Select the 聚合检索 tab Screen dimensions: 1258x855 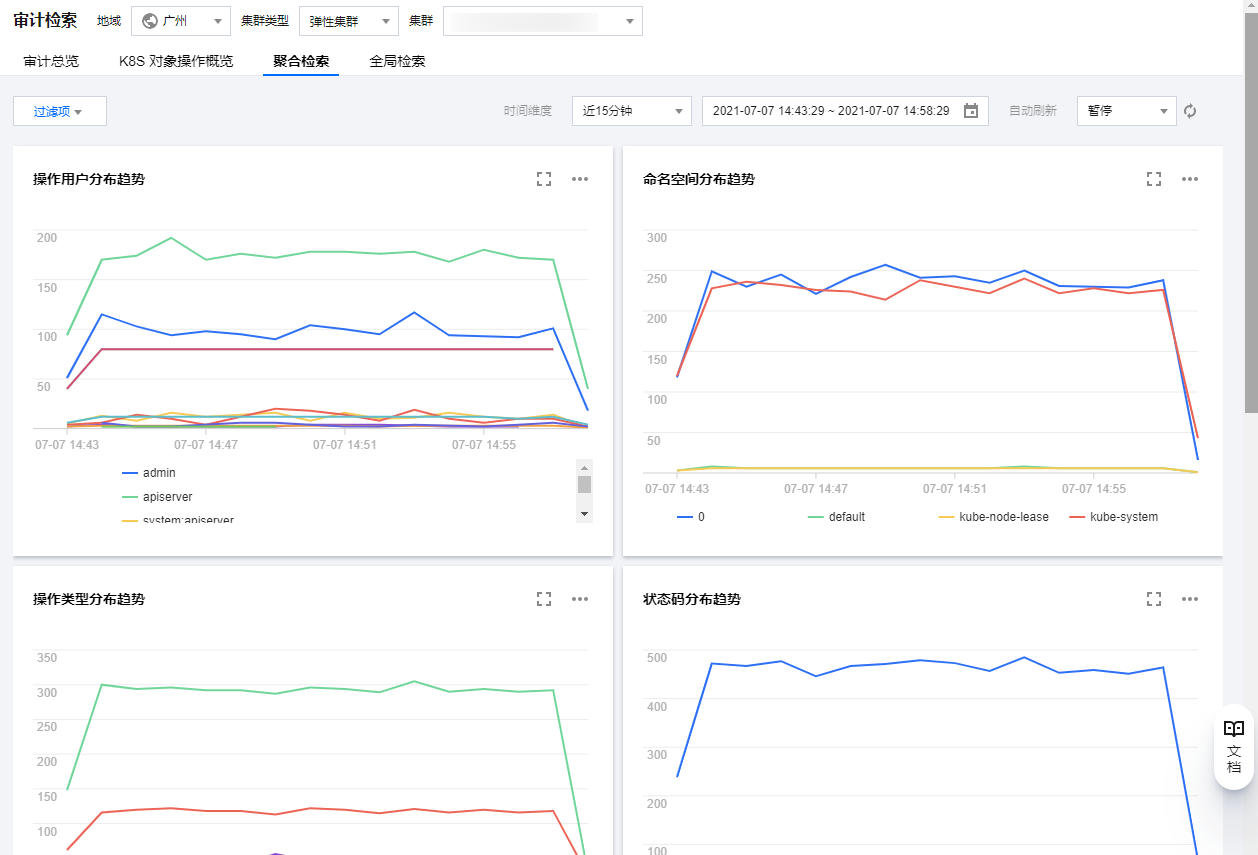tap(301, 61)
